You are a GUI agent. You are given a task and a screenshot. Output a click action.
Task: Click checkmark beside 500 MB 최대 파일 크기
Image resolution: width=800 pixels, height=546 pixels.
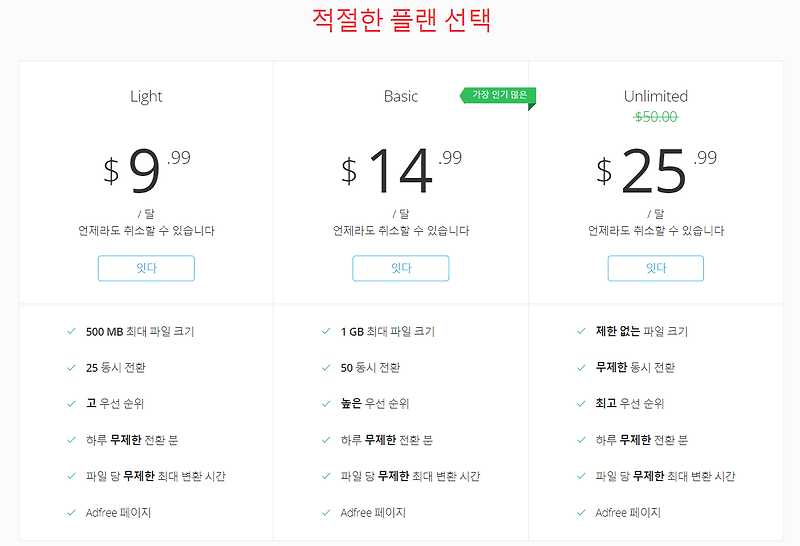pos(71,331)
